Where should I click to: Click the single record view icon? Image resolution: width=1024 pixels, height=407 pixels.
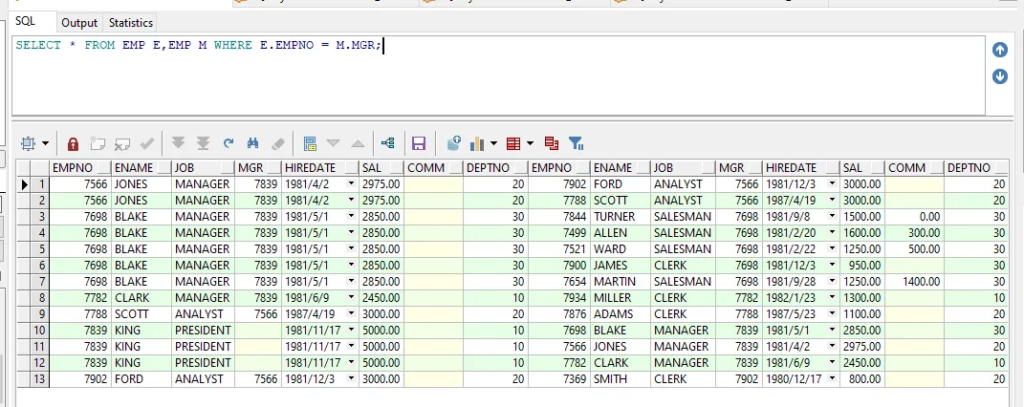pos(310,143)
